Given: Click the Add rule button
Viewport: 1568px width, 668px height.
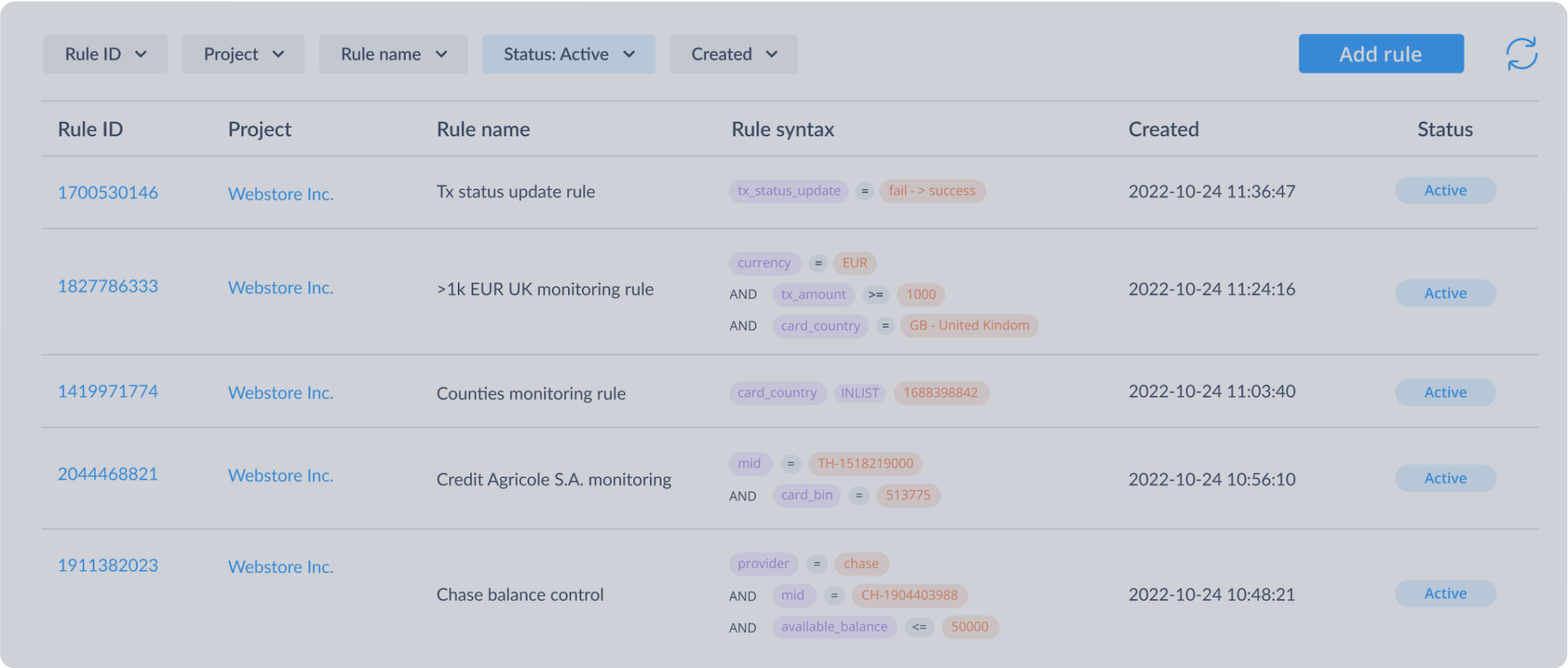Looking at the screenshot, I should [x=1380, y=54].
